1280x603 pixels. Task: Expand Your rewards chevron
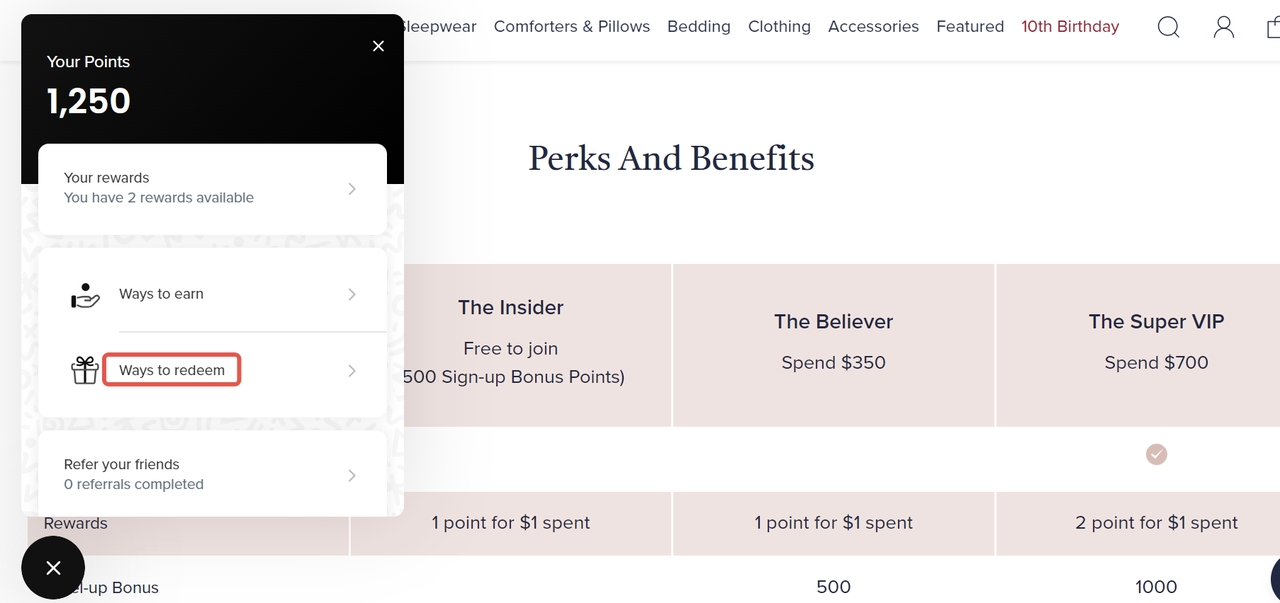point(351,189)
